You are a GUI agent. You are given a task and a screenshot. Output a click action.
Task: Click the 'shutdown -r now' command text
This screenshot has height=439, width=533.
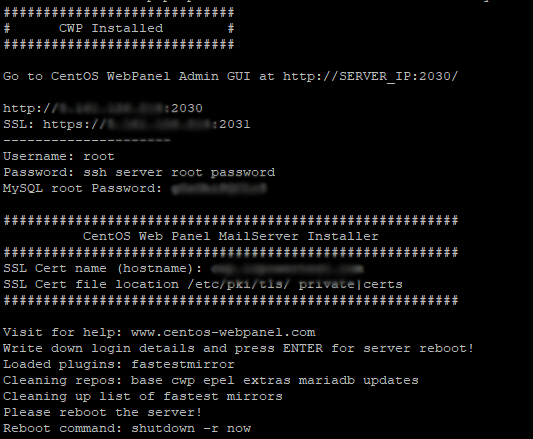(191, 428)
